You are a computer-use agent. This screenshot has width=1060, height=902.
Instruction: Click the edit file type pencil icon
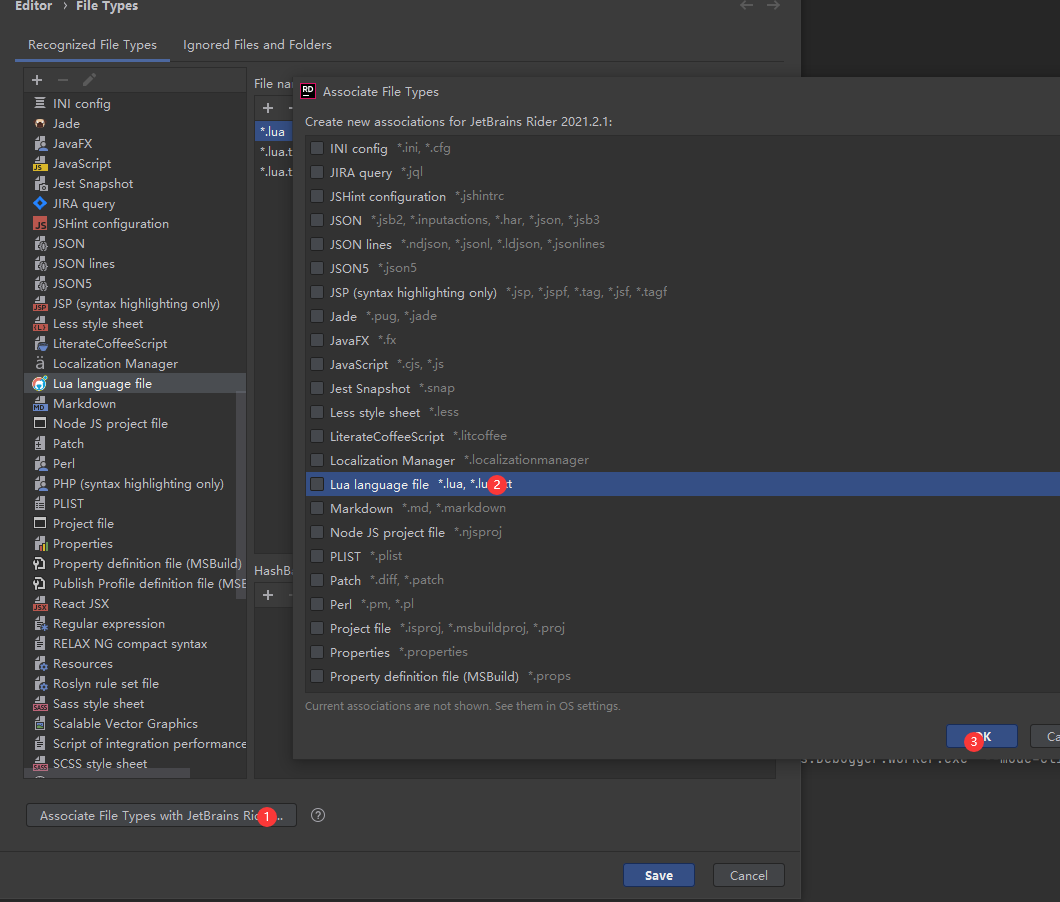(x=89, y=80)
